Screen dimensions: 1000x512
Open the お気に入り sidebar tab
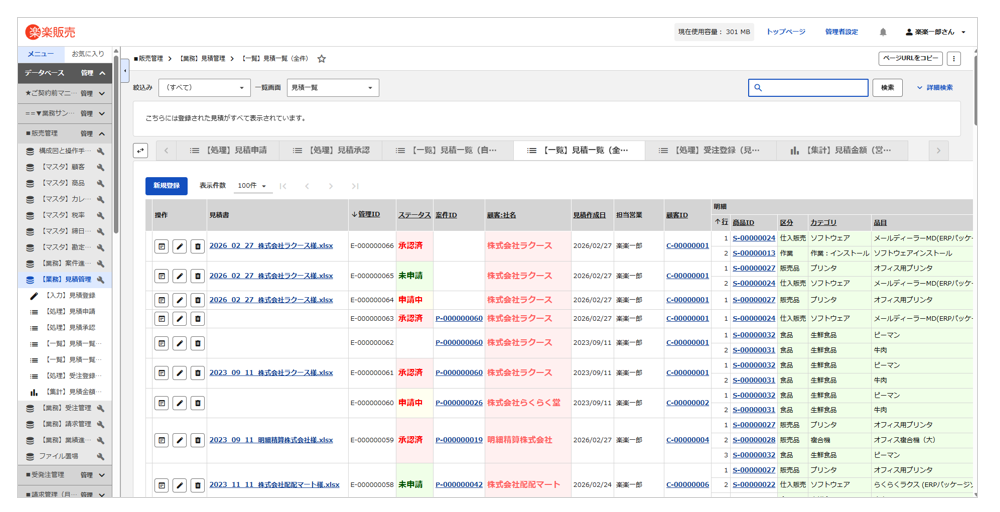pos(88,54)
